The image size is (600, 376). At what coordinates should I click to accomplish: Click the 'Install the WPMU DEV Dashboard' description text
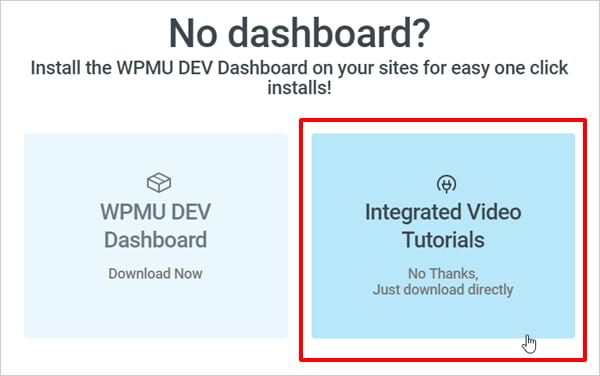click(x=299, y=78)
